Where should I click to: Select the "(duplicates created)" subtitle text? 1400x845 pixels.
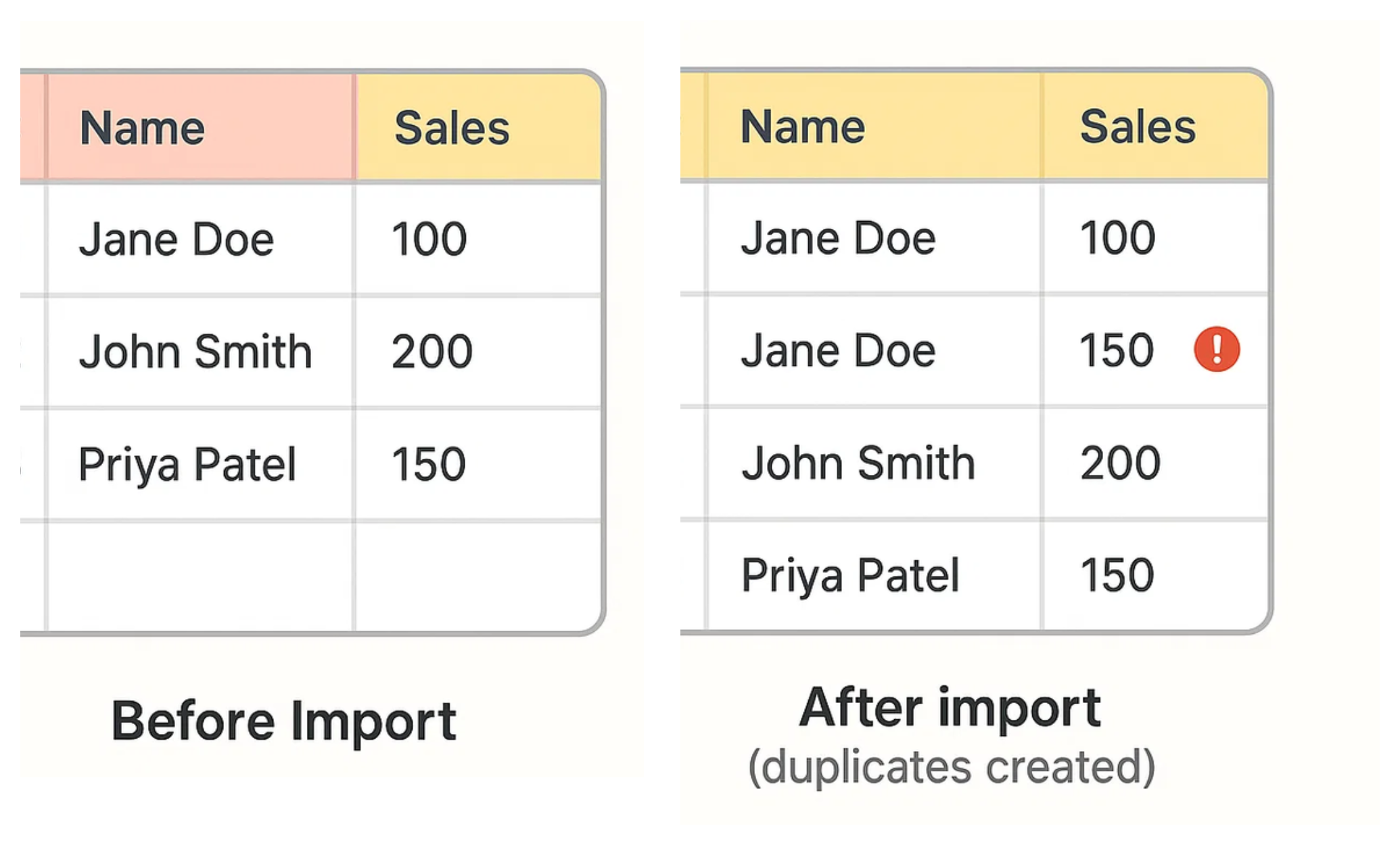pos(952,767)
